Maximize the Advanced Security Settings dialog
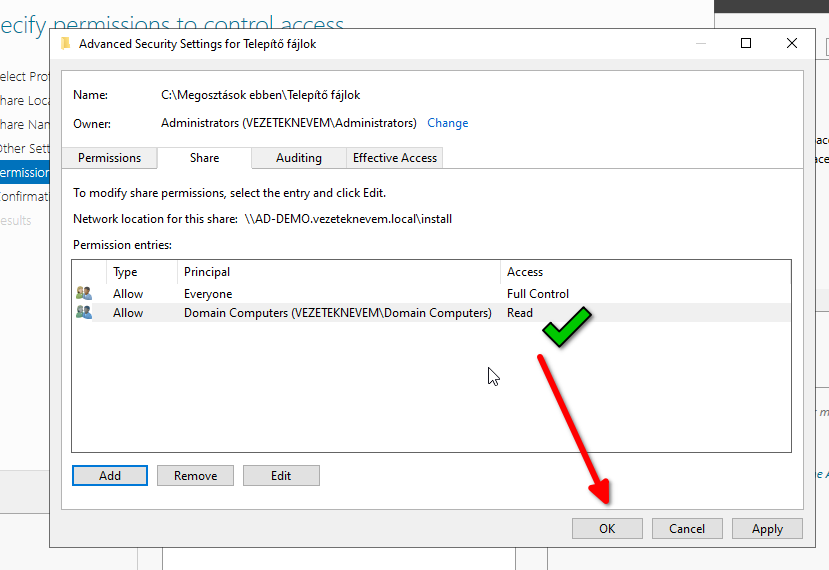This screenshot has width=829, height=570. pos(746,44)
